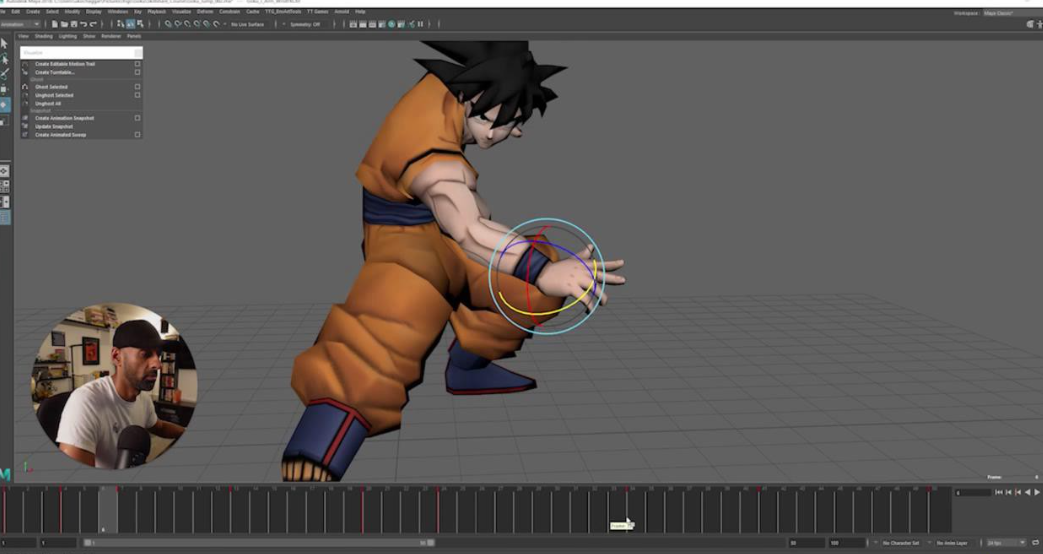1043x554 pixels.
Task: Open option box for Create Editable Motion Trail
Action: click(x=138, y=64)
